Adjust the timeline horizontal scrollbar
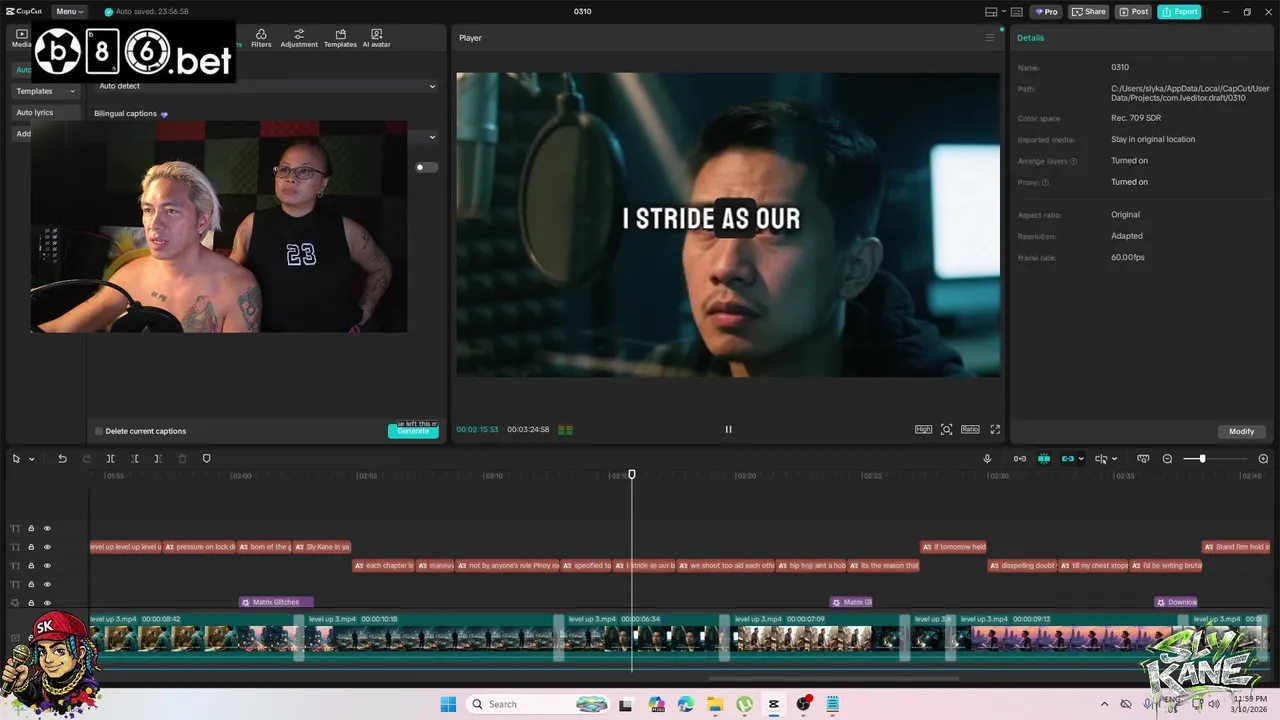This screenshot has height=720, width=1280. click(x=833, y=679)
